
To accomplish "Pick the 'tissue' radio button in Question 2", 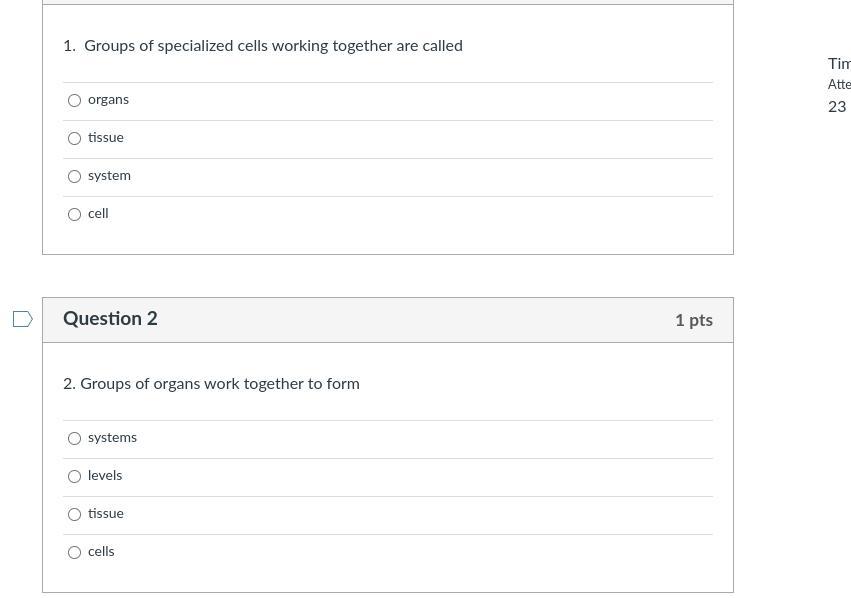I will pos(75,514).
